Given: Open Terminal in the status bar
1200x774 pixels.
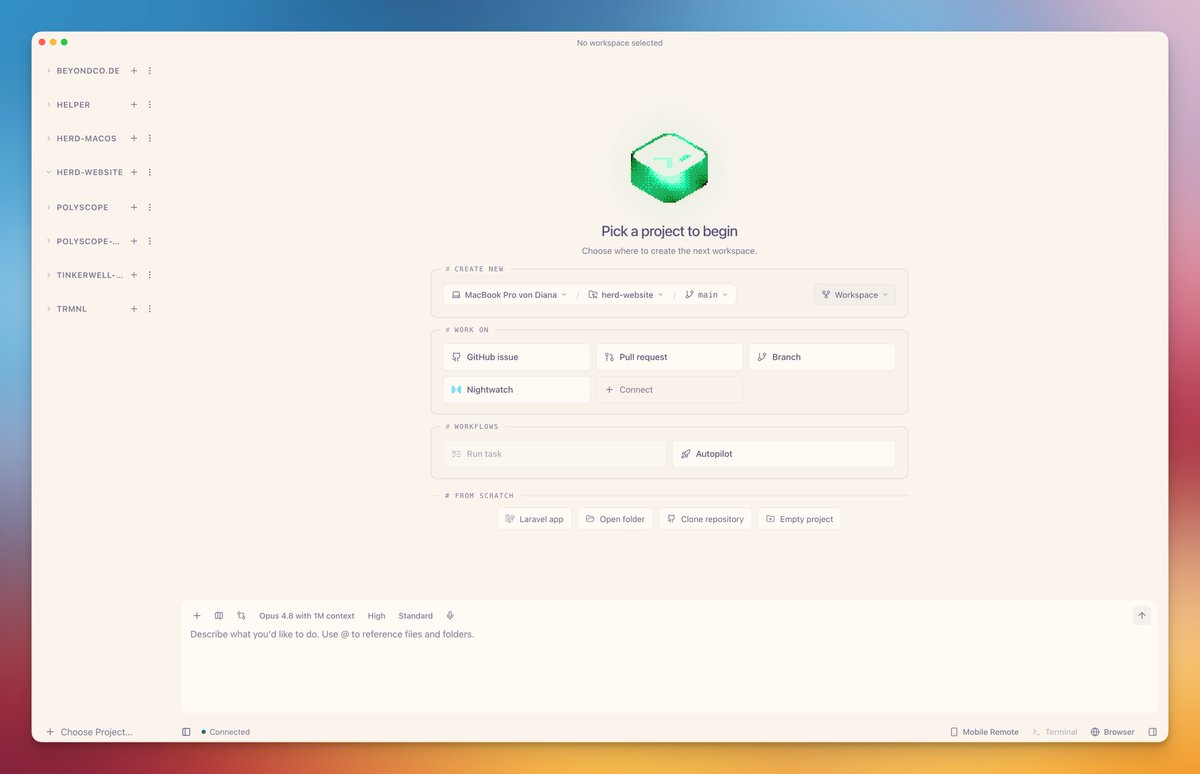Looking at the screenshot, I should tap(1055, 732).
